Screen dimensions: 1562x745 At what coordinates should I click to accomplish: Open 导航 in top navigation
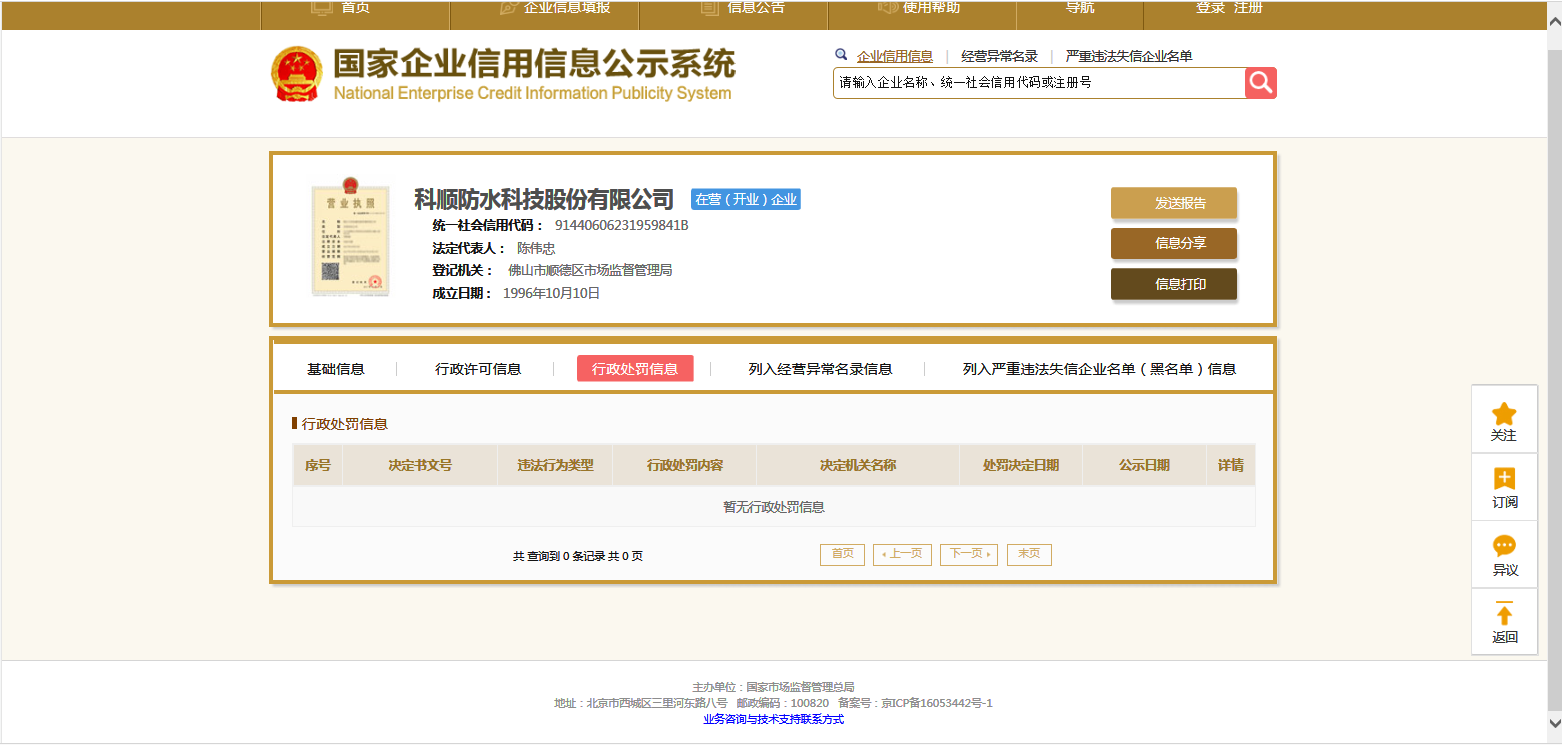(1080, 8)
